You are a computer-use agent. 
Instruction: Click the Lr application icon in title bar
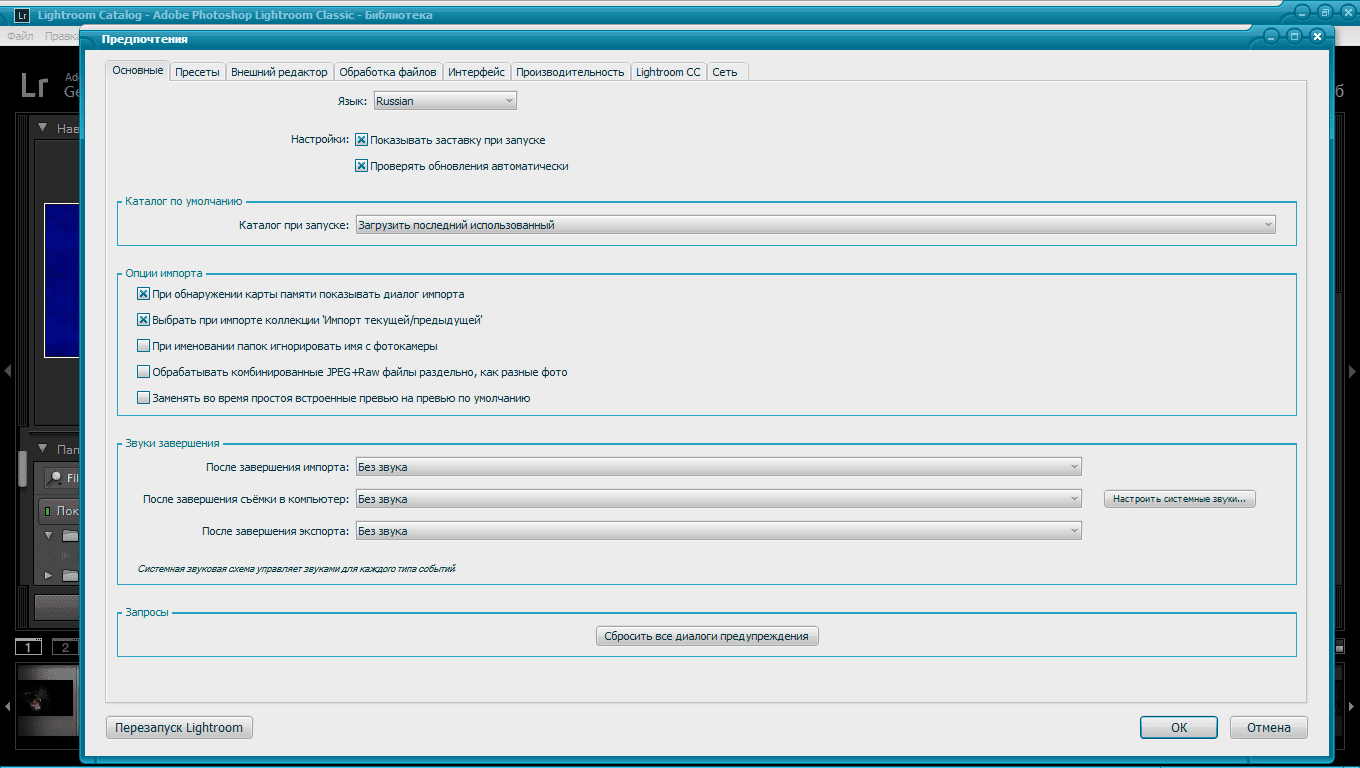pos(22,15)
